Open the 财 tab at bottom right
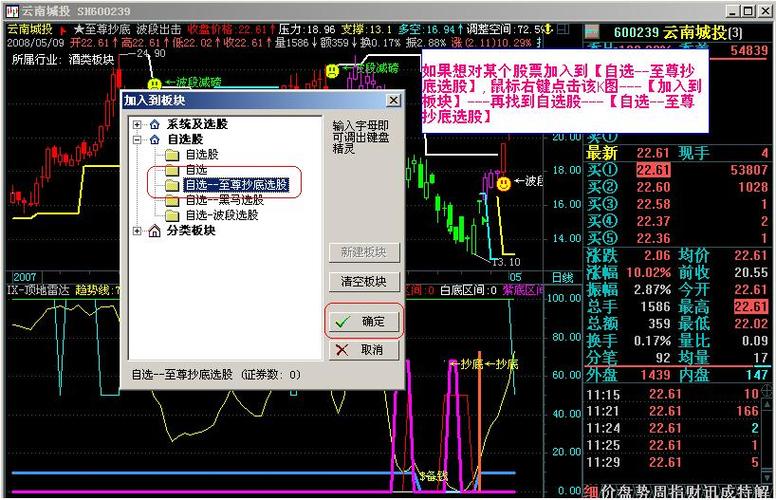 click(x=694, y=492)
